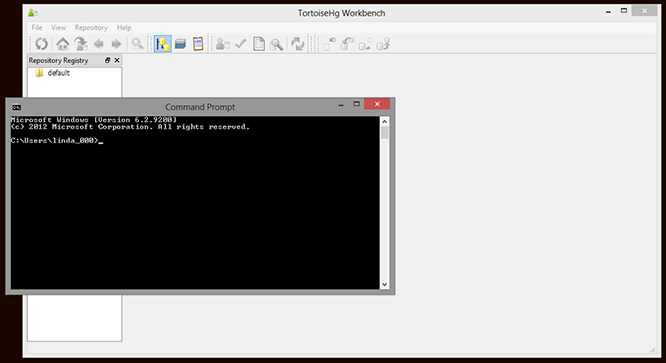666x363 pixels.
Task: Click the Synchronize arrows icon
Action: click(x=298, y=44)
